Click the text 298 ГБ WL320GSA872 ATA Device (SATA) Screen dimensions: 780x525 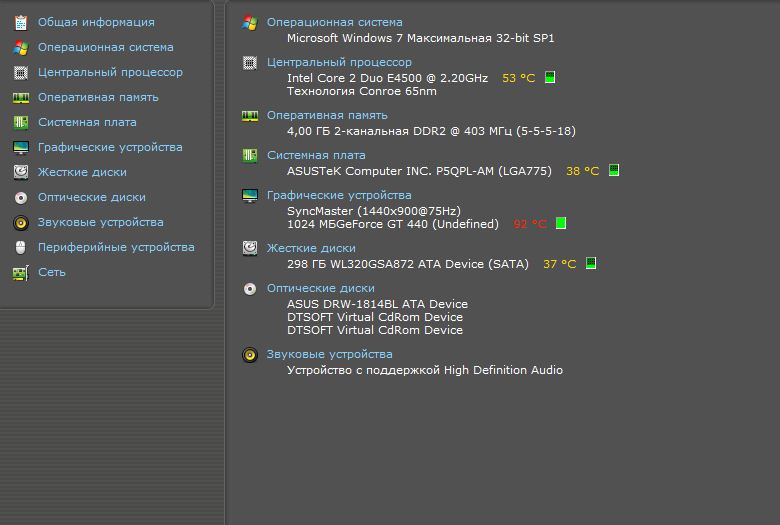(407, 264)
